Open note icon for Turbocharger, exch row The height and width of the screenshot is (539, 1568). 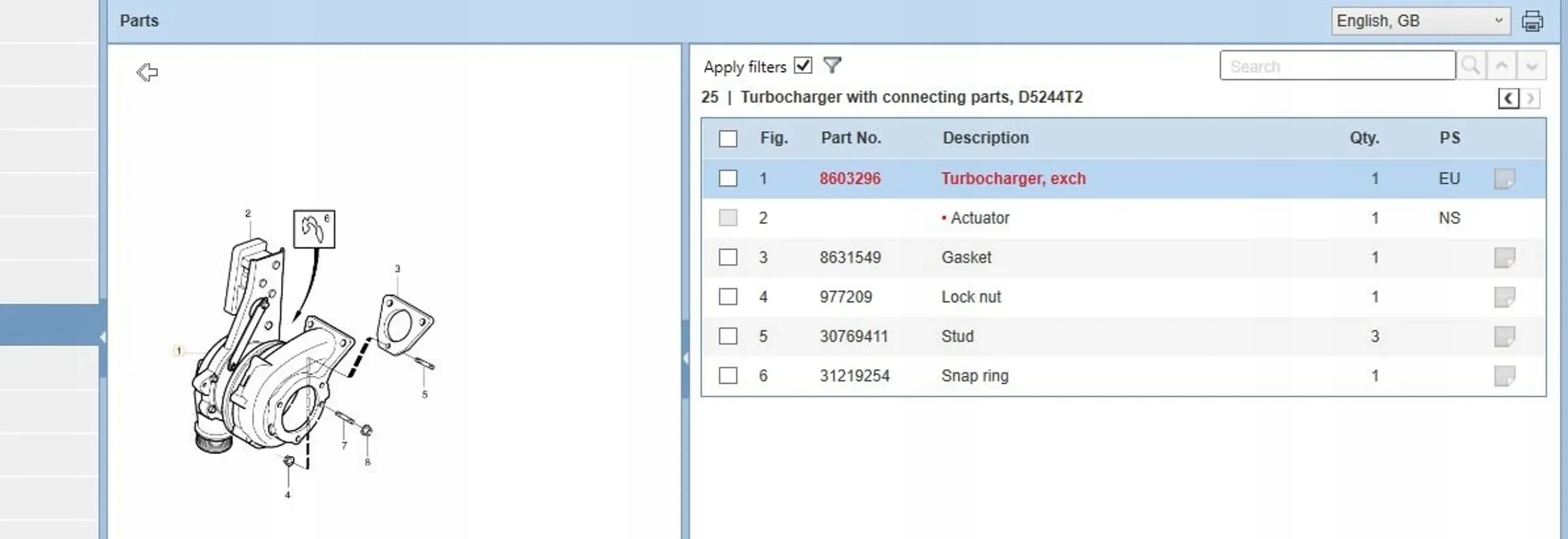point(1504,179)
